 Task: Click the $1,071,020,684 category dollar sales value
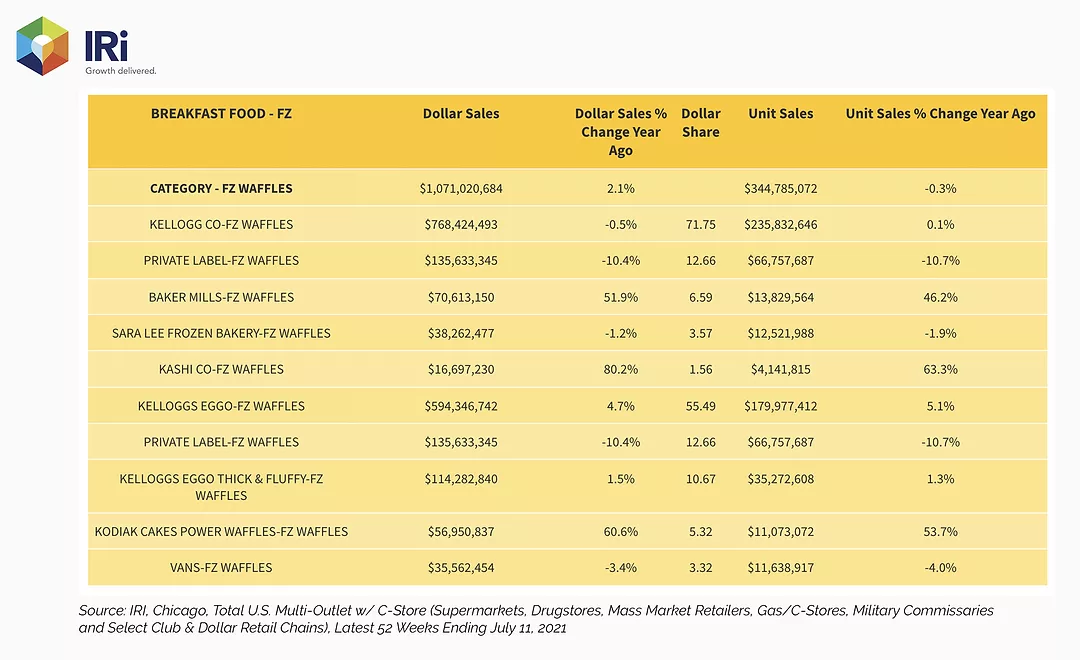[x=461, y=188]
